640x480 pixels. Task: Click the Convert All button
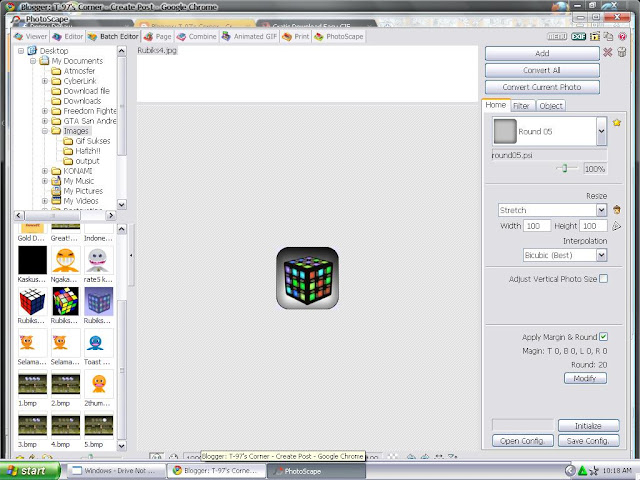pos(542,70)
